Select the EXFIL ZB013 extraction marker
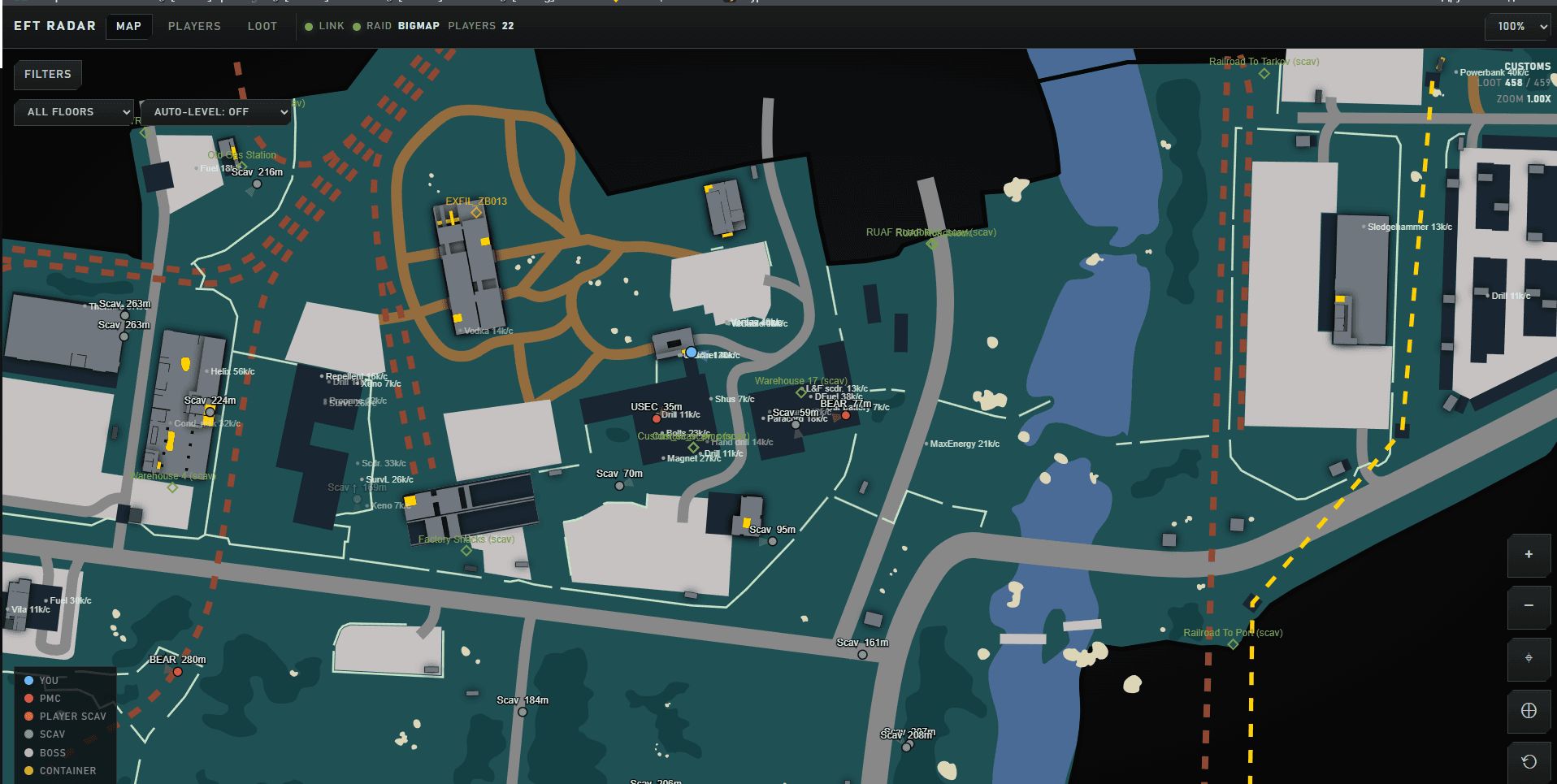1557x784 pixels. [477, 213]
